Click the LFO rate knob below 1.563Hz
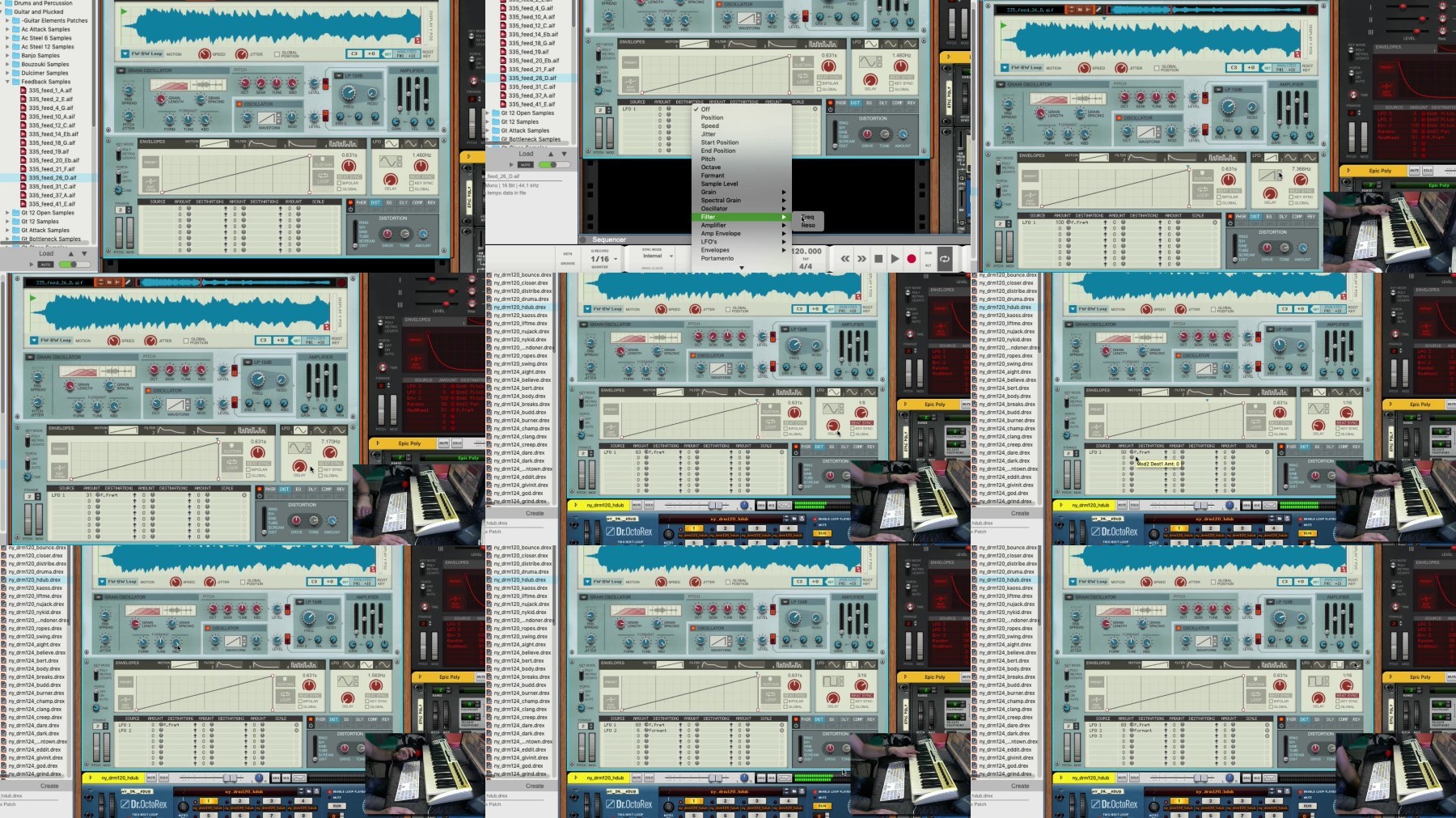Screen dimensions: 1456x818 pos(375,685)
